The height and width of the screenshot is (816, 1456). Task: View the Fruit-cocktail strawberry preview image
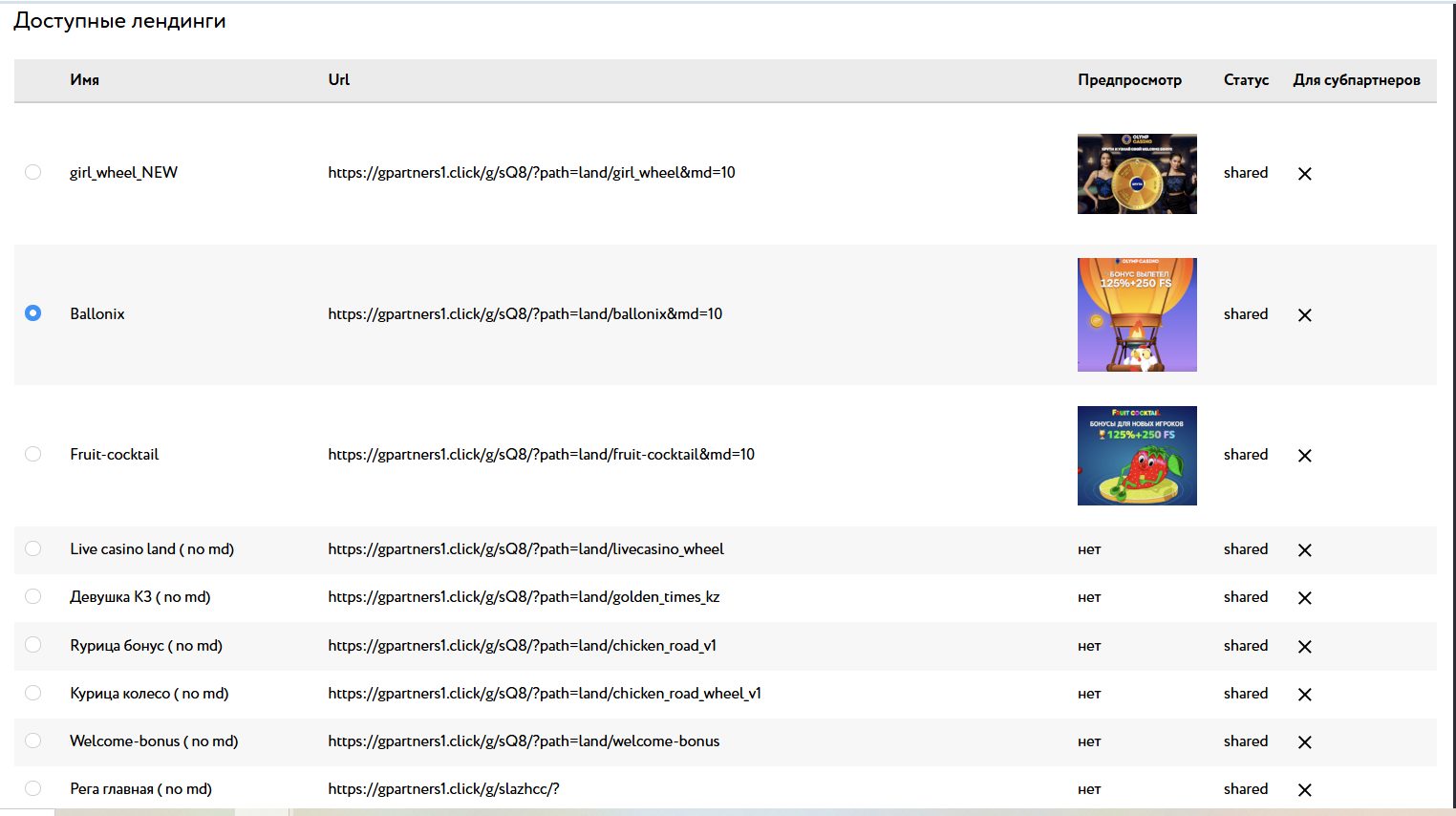coord(1136,456)
